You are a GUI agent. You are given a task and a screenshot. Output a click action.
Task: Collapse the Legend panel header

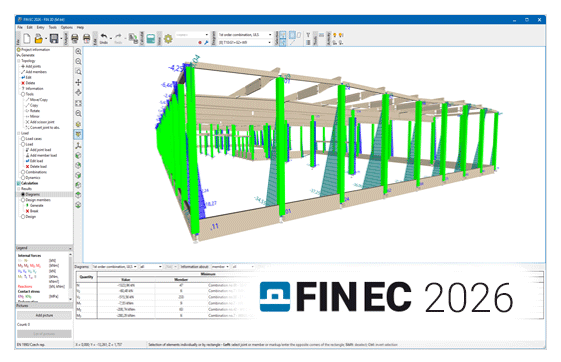[44, 248]
